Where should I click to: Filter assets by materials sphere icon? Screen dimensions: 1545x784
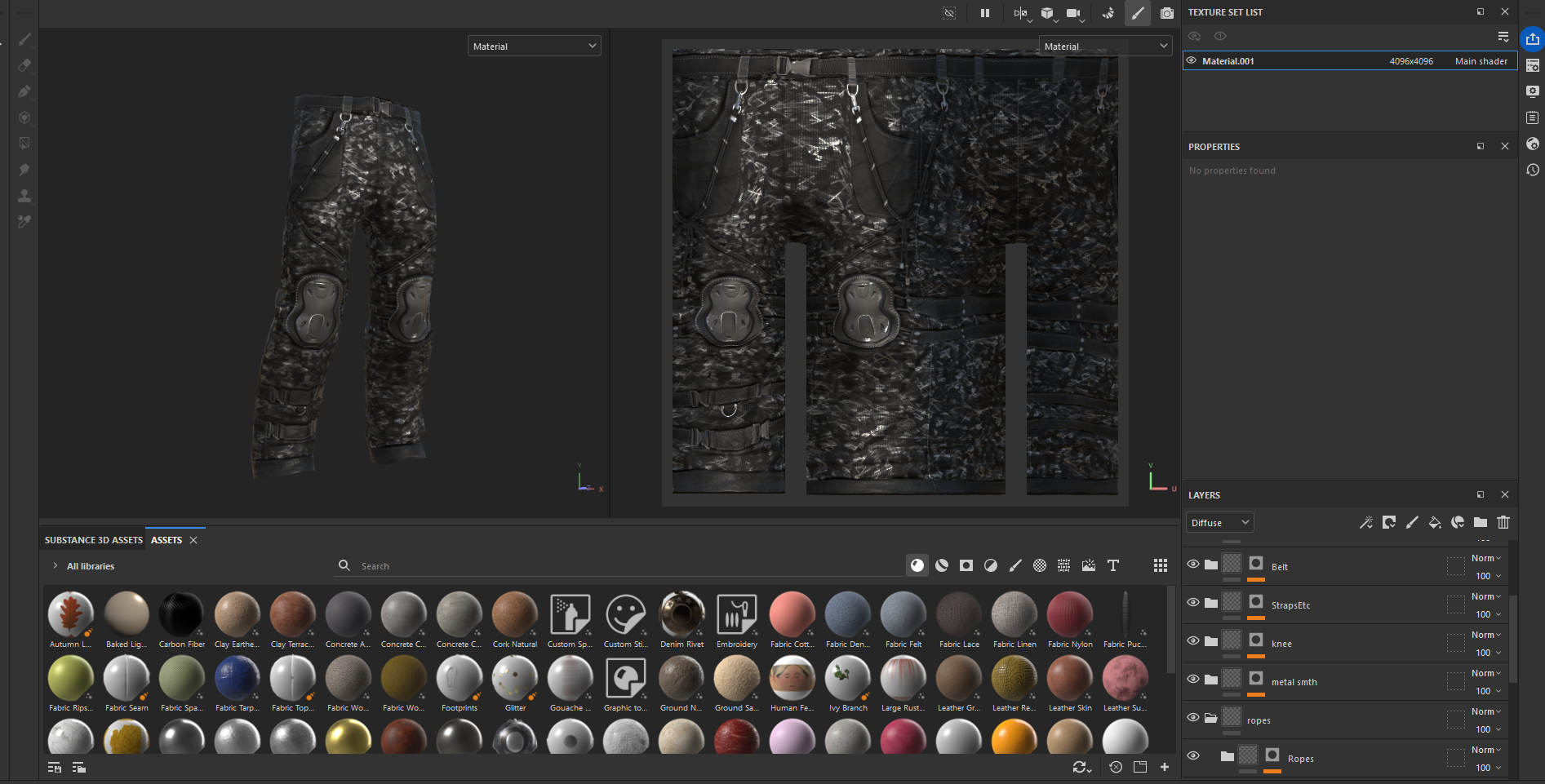(x=917, y=565)
